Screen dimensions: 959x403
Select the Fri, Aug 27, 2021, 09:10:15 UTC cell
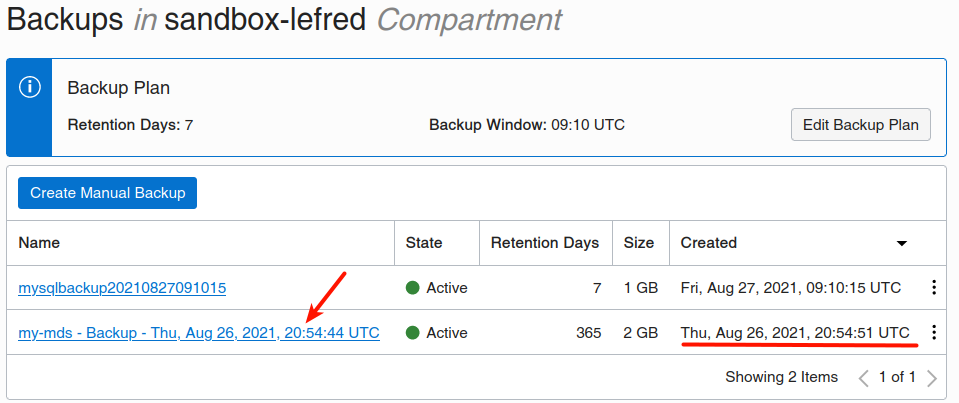click(790, 288)
